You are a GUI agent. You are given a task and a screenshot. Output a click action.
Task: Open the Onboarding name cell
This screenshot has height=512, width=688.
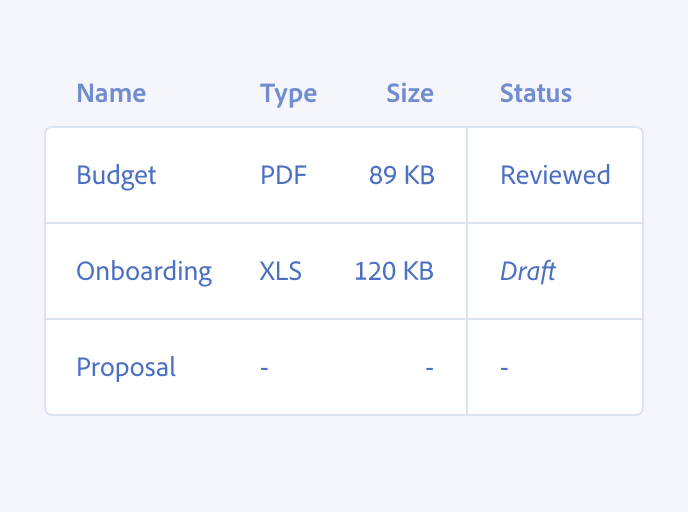(144, 272)
